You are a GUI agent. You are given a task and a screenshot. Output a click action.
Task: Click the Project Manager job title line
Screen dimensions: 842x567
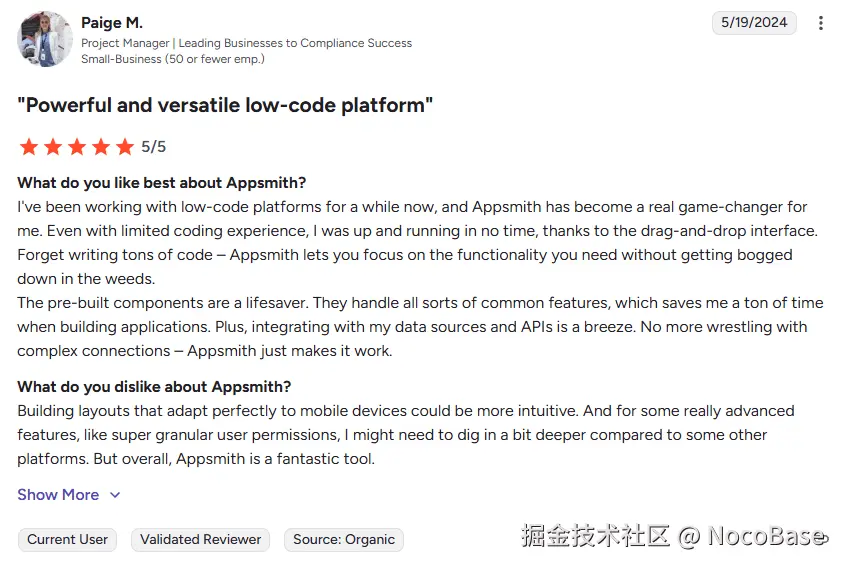(x=246, y=43)
